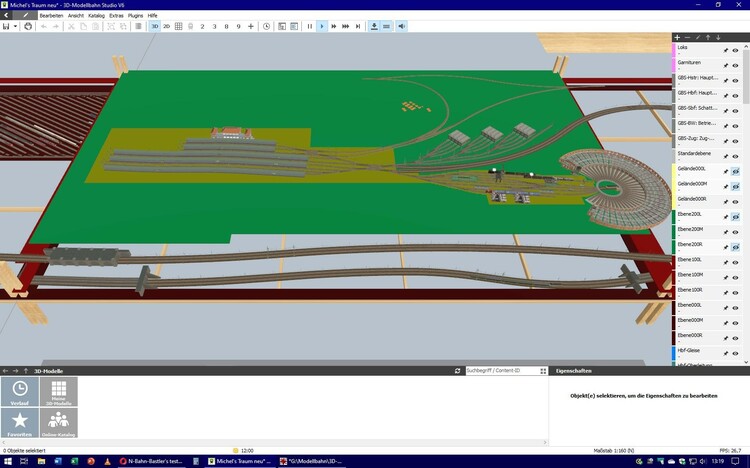
Task: Select camera preset 9
Action: pyautogui.click(x=238, y=26)
